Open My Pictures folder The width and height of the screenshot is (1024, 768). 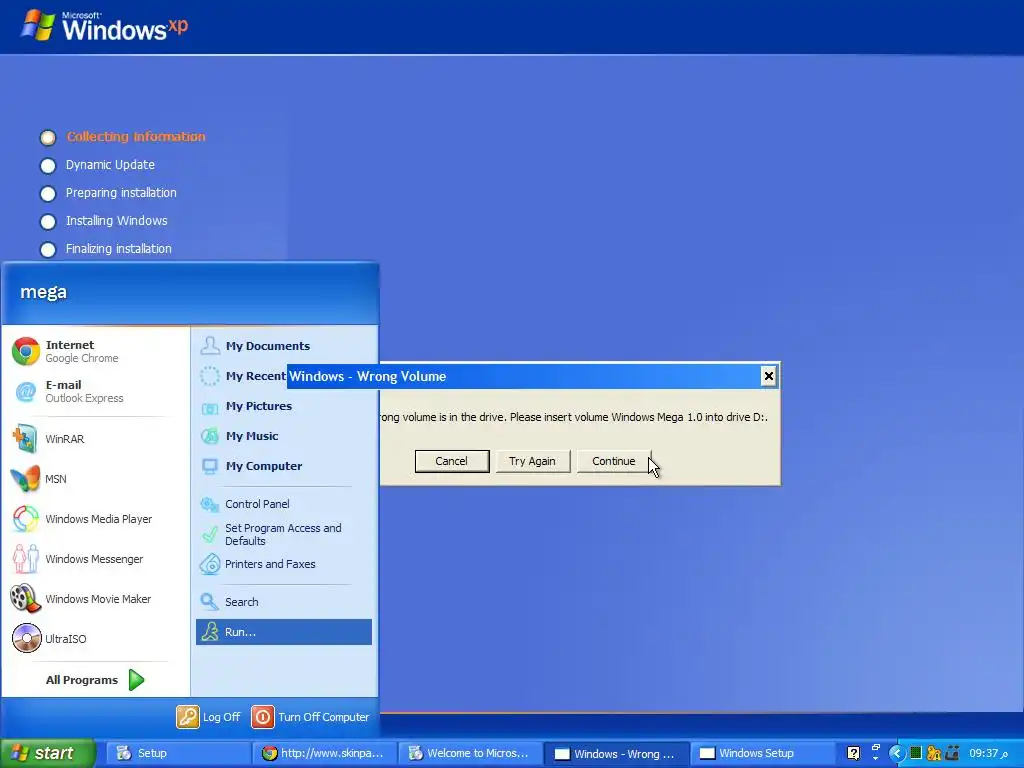pos(283,406)
